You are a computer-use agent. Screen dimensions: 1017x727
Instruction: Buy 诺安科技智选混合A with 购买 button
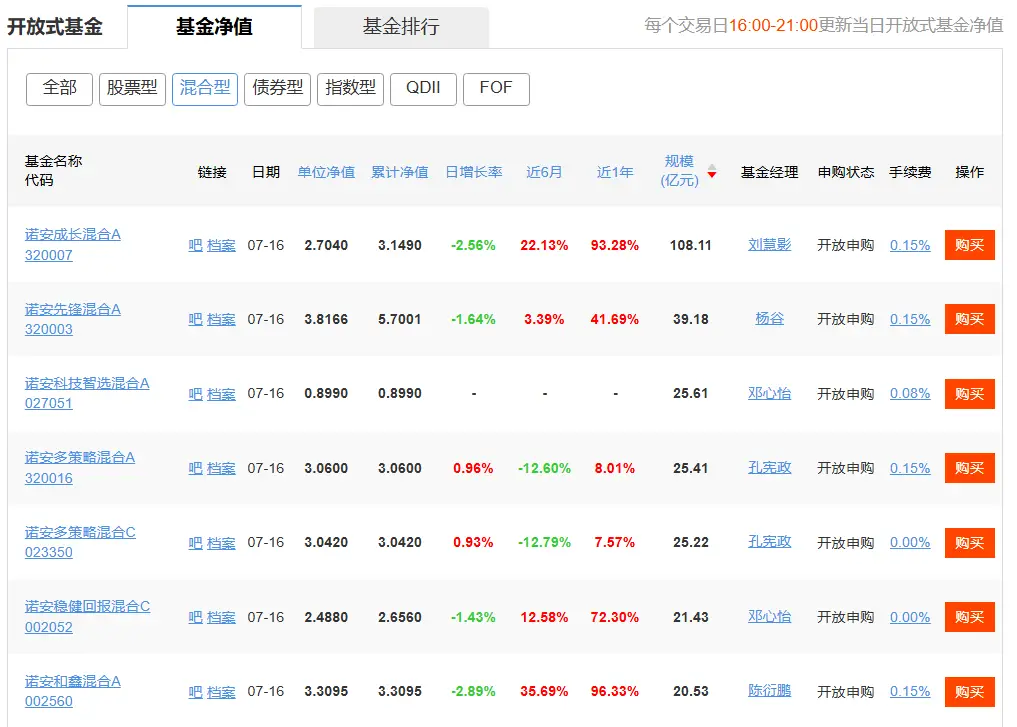(x=970, y=394)
